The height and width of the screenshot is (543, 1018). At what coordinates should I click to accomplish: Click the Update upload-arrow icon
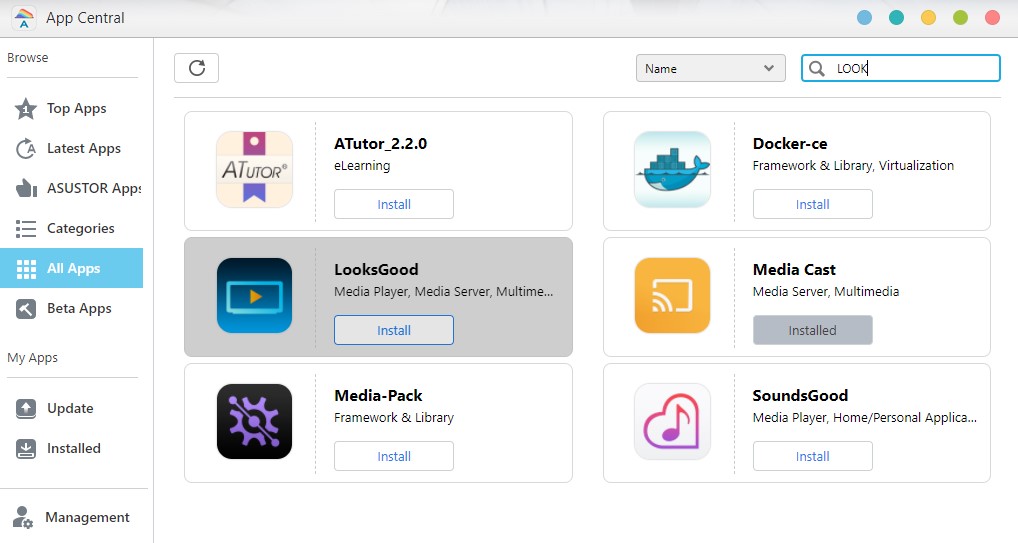pos(26,409)
